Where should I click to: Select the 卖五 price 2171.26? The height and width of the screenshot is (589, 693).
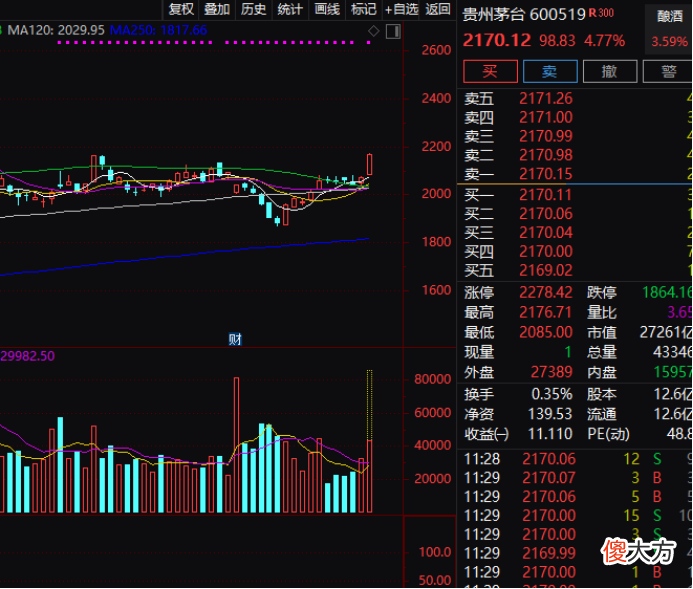tap(546, 99)
